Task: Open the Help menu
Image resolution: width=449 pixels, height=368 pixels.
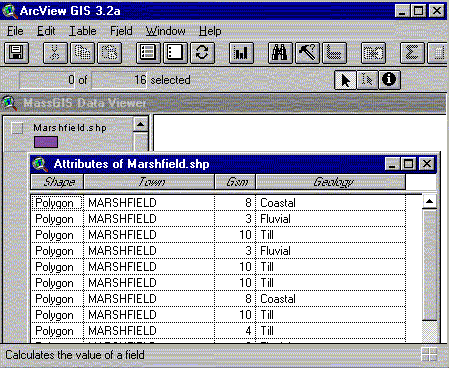Action: 210,31
